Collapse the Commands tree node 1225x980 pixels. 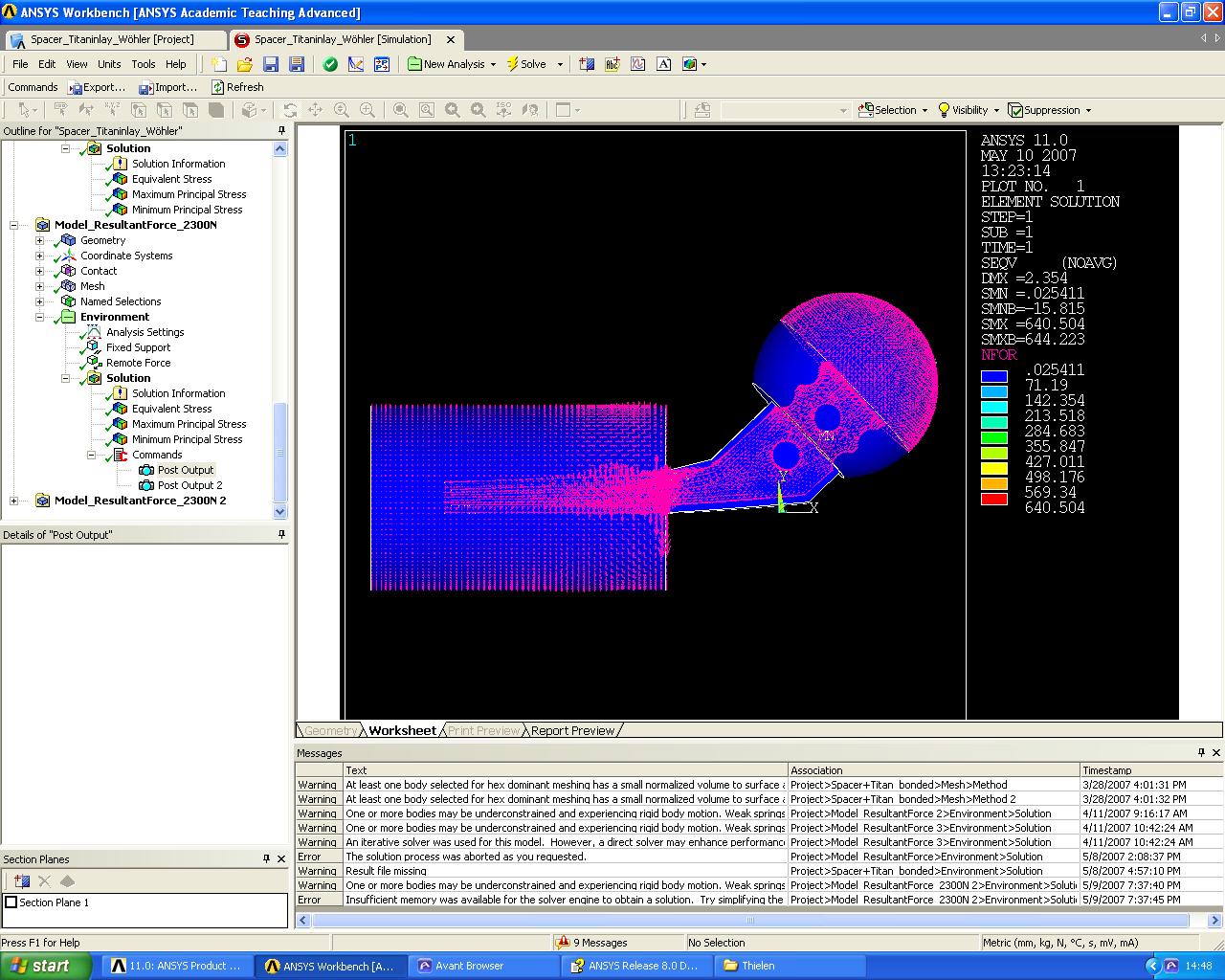coord(91,455)
